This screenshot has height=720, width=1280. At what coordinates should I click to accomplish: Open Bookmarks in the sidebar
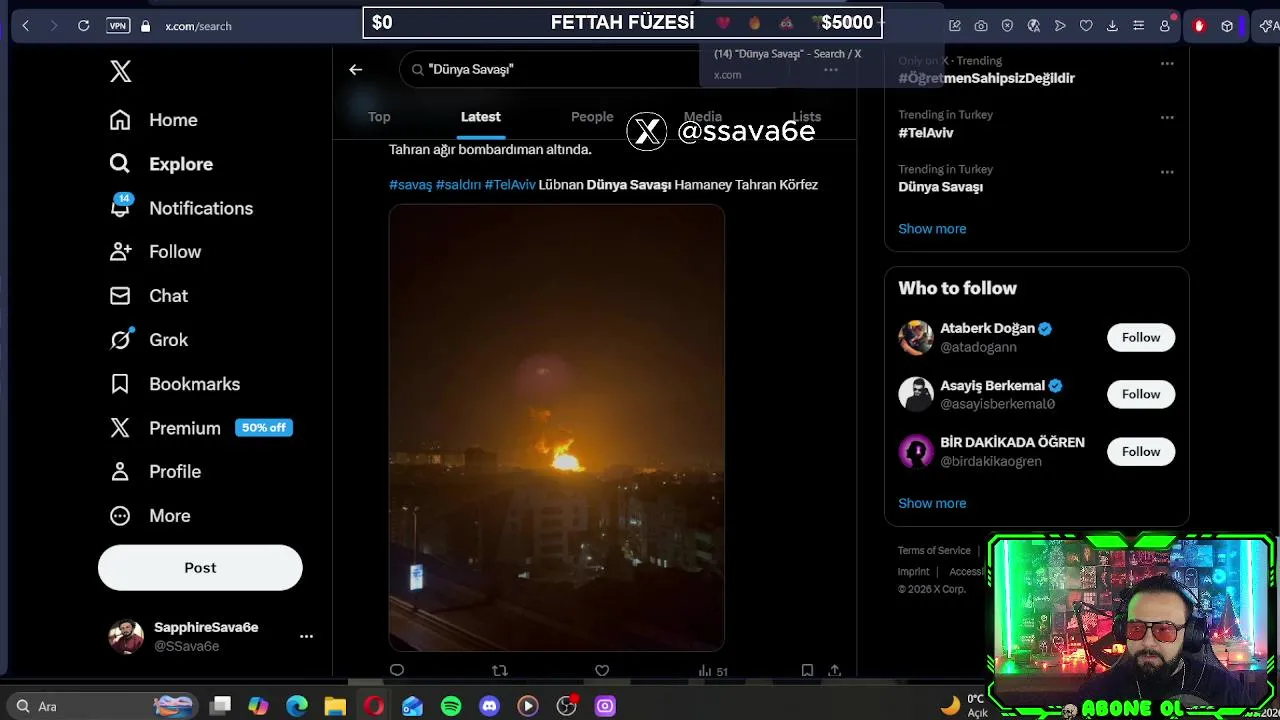click(175, 384)
